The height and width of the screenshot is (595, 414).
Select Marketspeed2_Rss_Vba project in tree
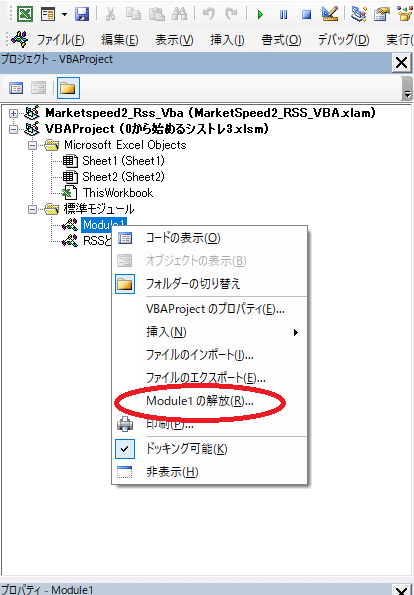click(x=211, y=113)
